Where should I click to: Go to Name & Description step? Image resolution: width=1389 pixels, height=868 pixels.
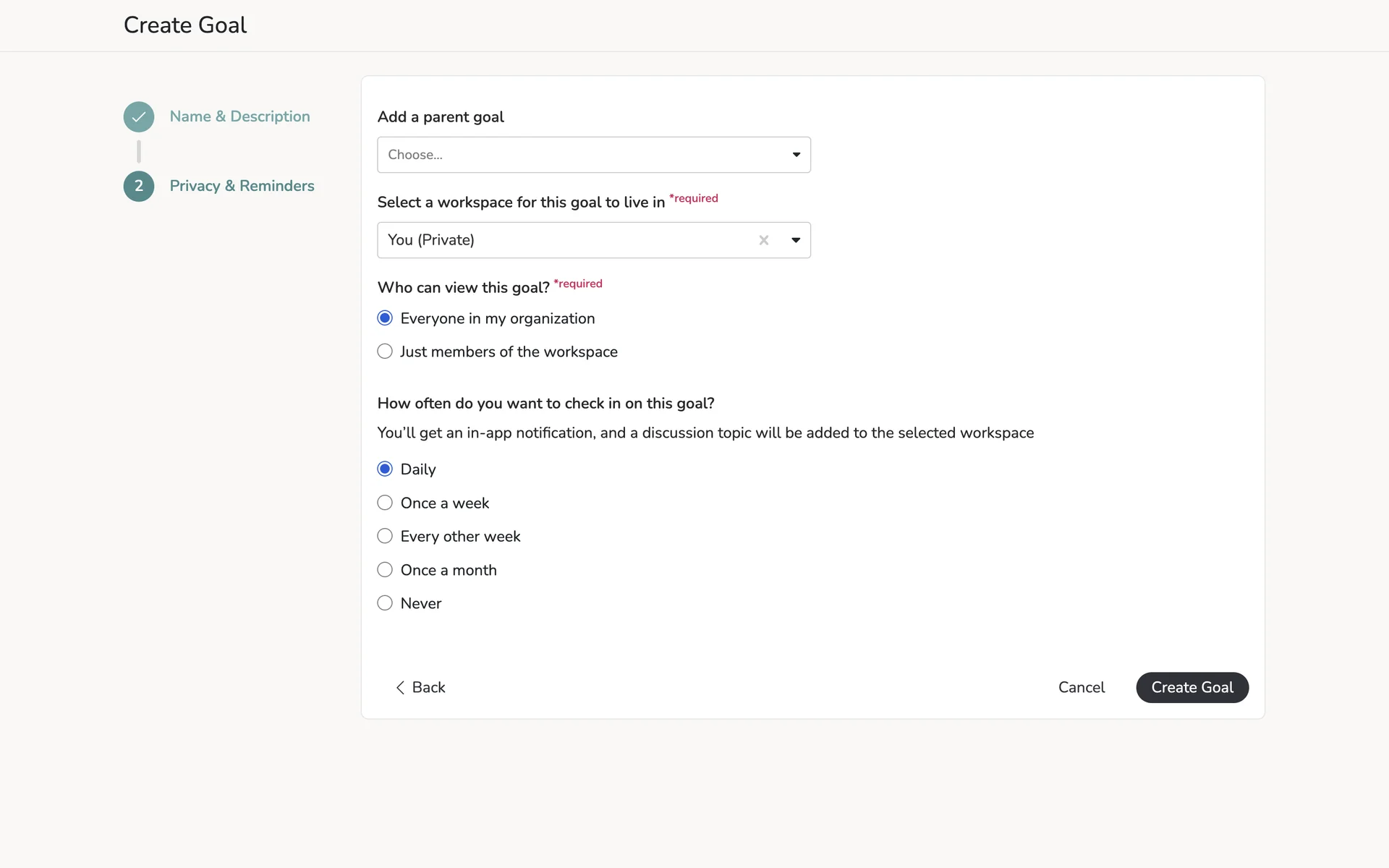click(239, 116)
